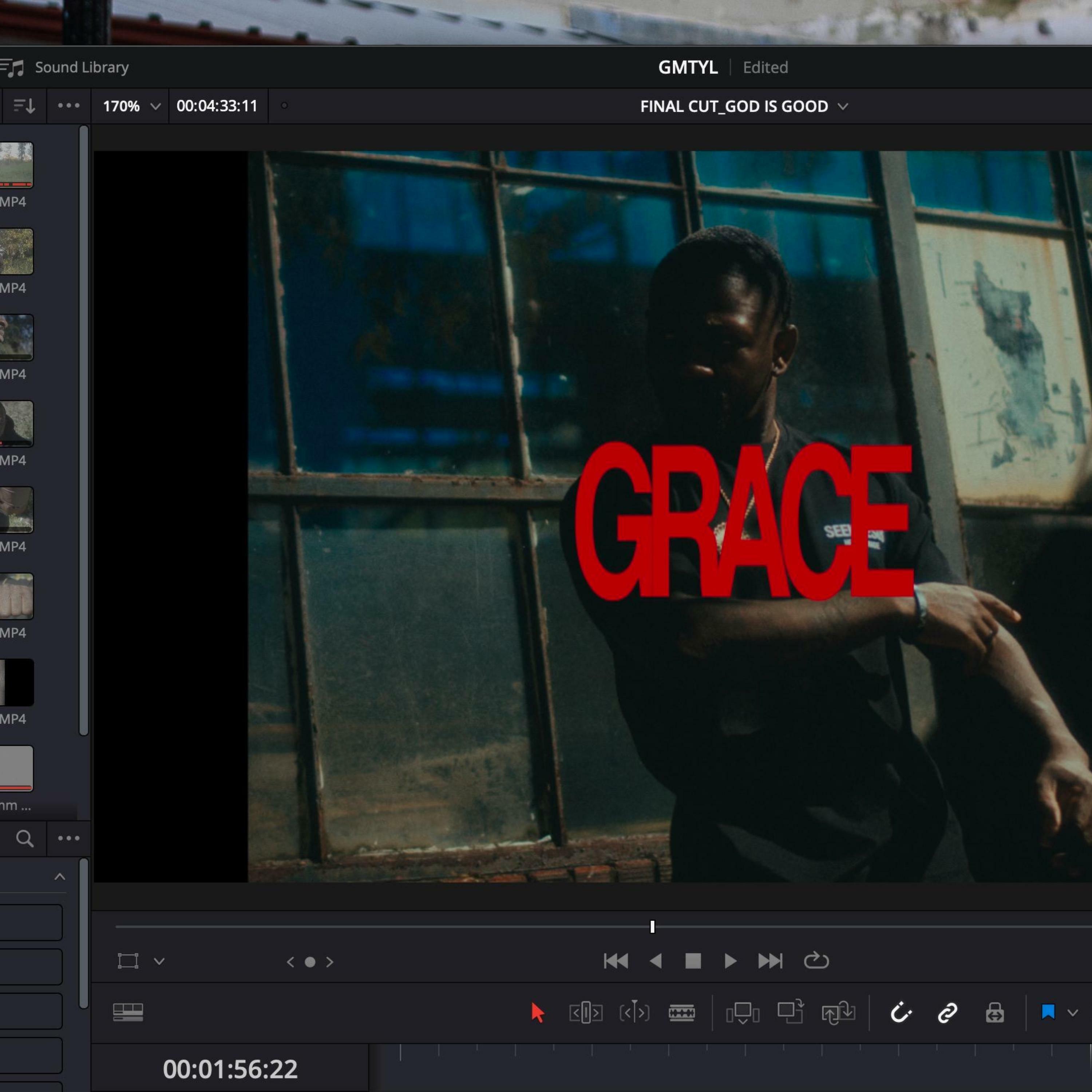Open media pool sort menu
The width and height of the screenshot is (1092, 1092).
click(24, 106)
